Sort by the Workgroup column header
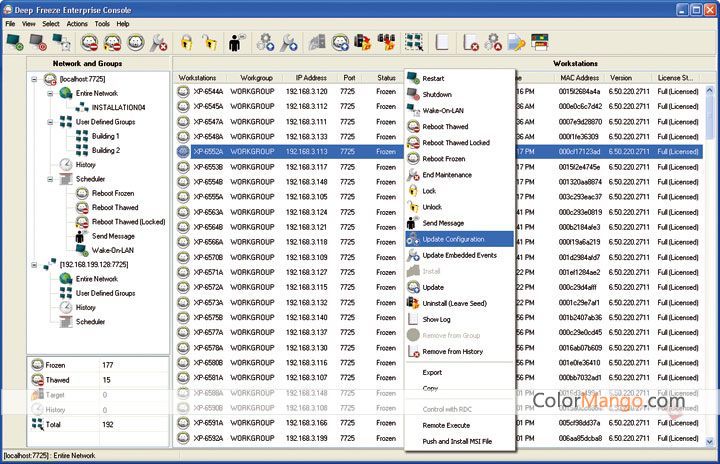 click(256, 78)
